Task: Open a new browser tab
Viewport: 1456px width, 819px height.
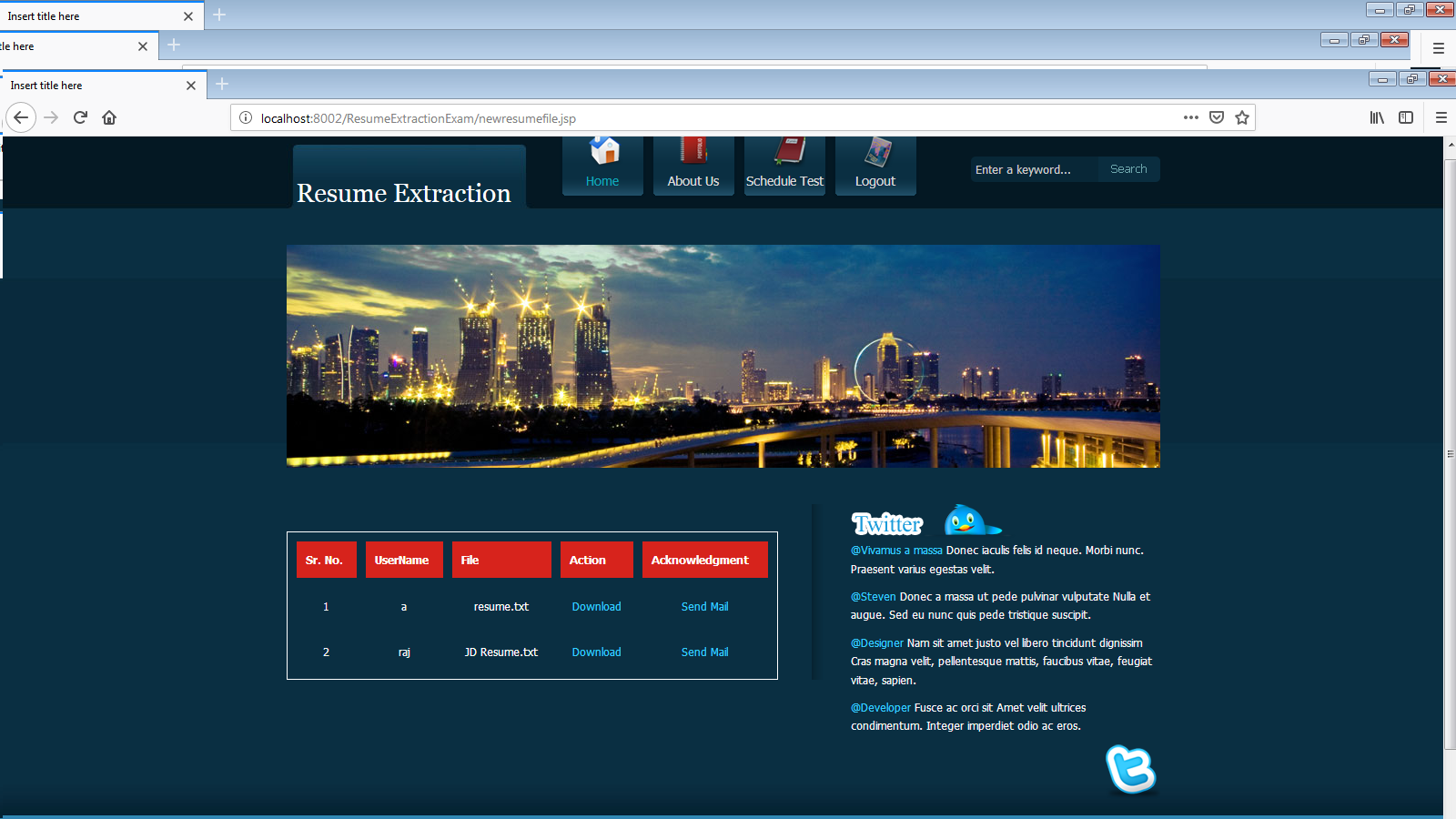Action: click(x=221, y=85)
